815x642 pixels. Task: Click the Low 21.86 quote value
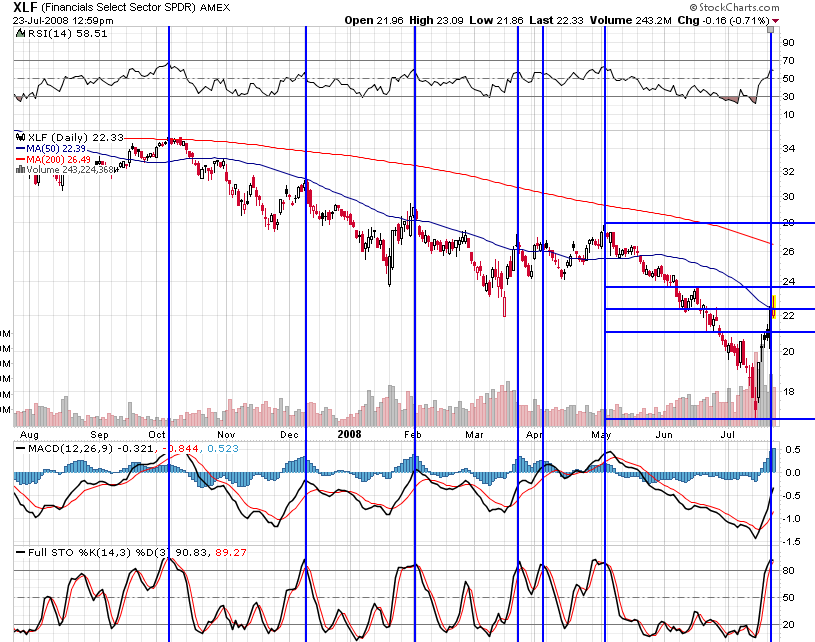tap(496, 20)
